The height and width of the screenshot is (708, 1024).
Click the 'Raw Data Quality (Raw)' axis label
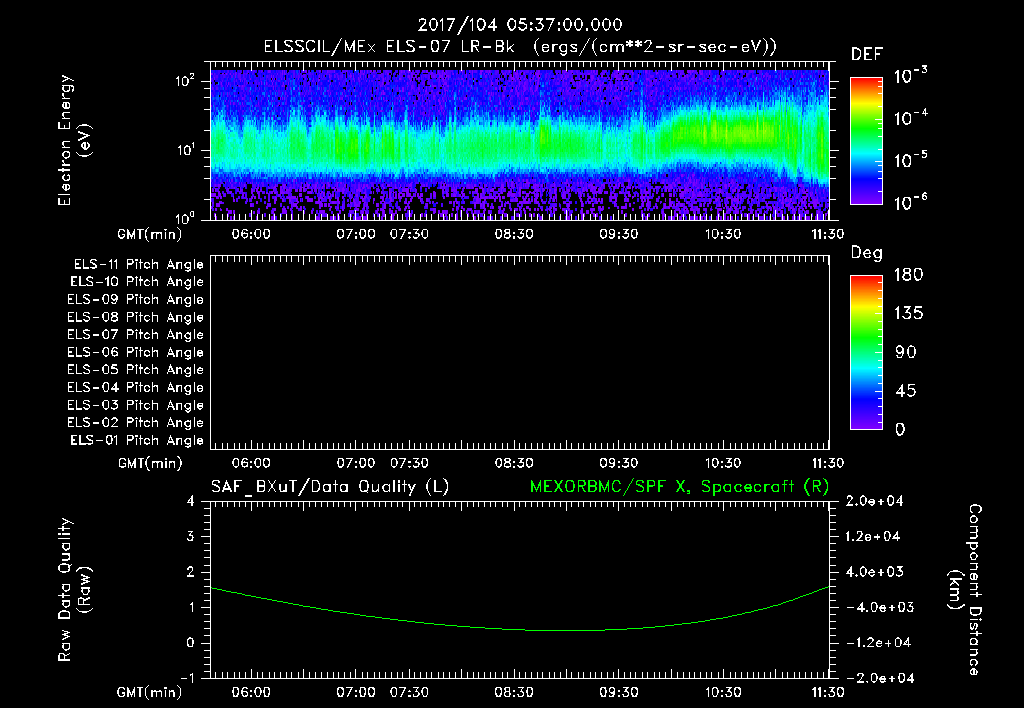pyautogui.click(x=74, y=590)
